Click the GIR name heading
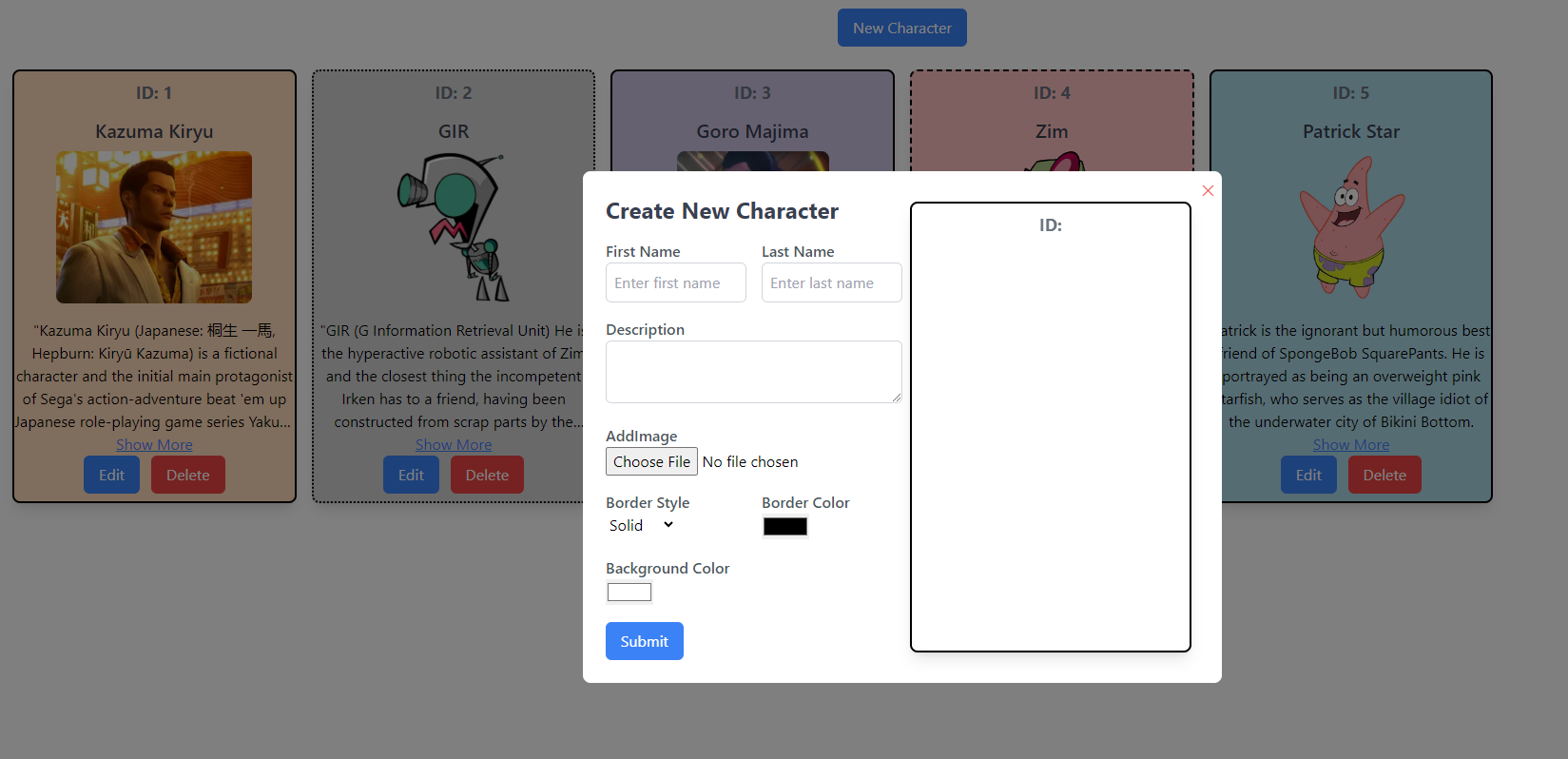 pyautogui.click(x=454, y=131)
